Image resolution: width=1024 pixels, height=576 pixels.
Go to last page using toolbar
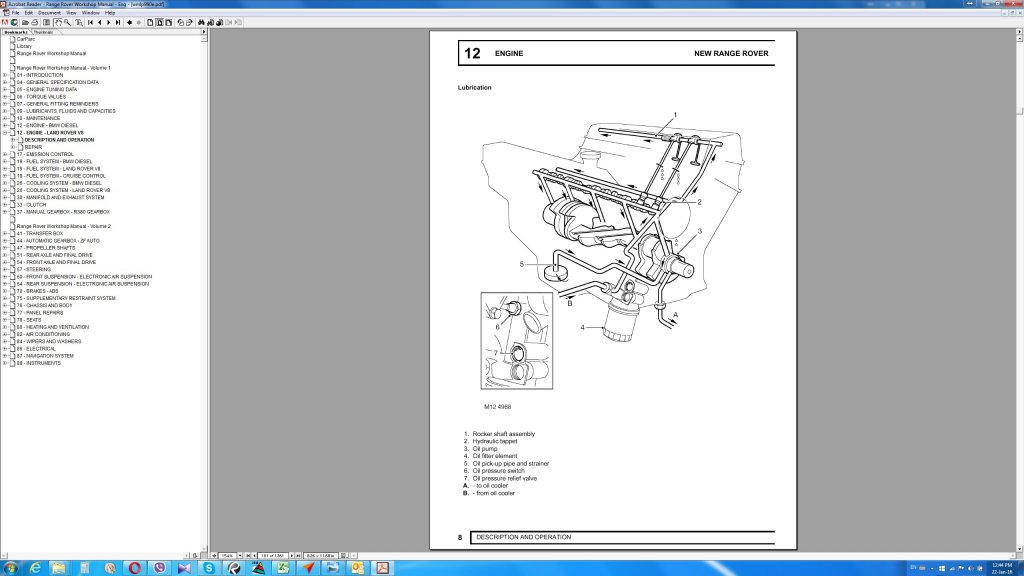click(x=118, y=22)
